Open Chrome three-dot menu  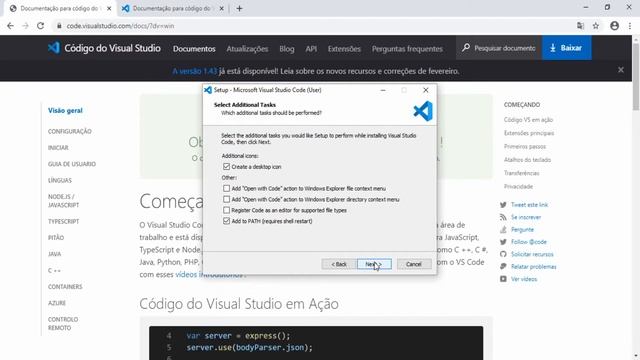630,26
